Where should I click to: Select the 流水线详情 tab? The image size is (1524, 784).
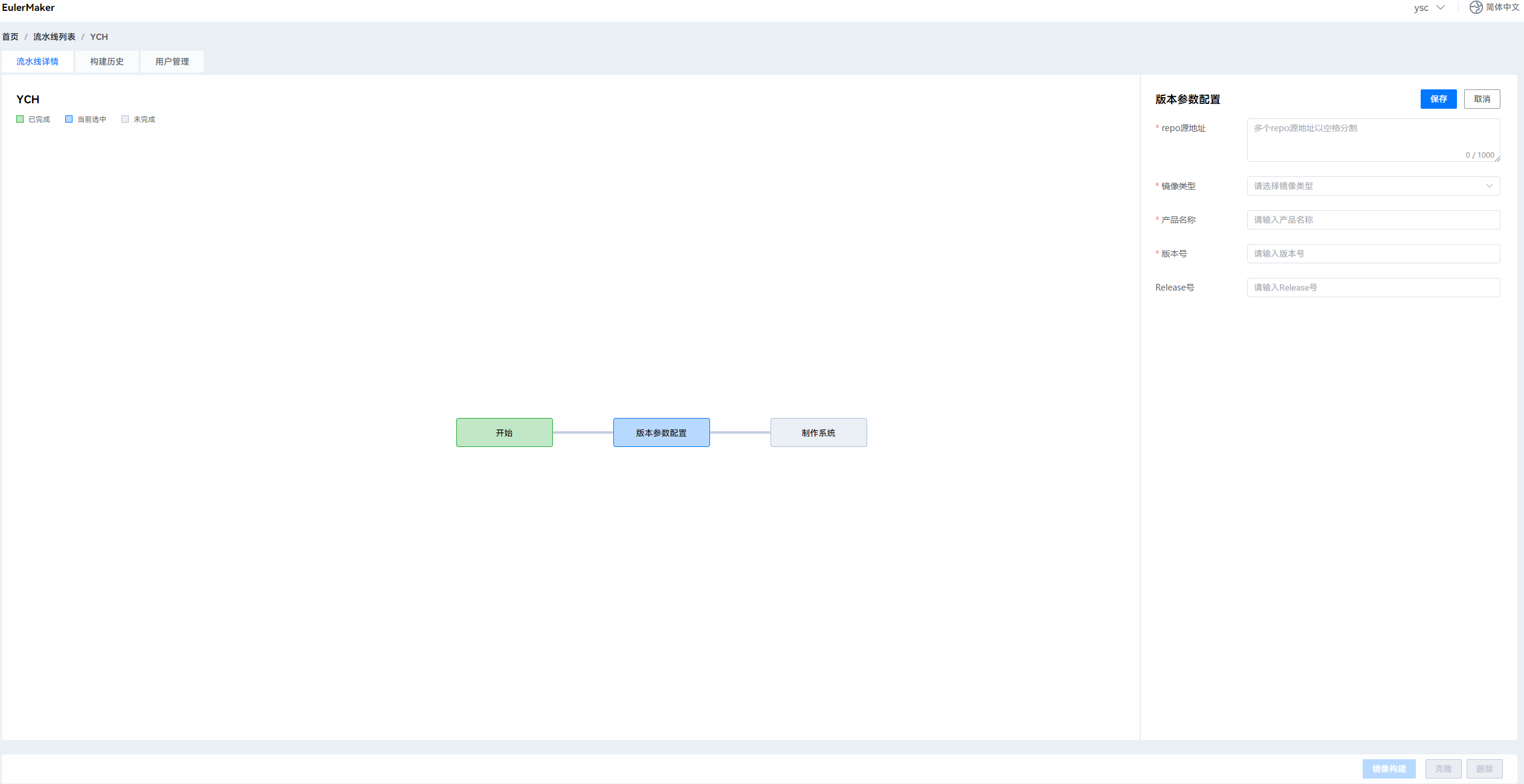(37, 62)
